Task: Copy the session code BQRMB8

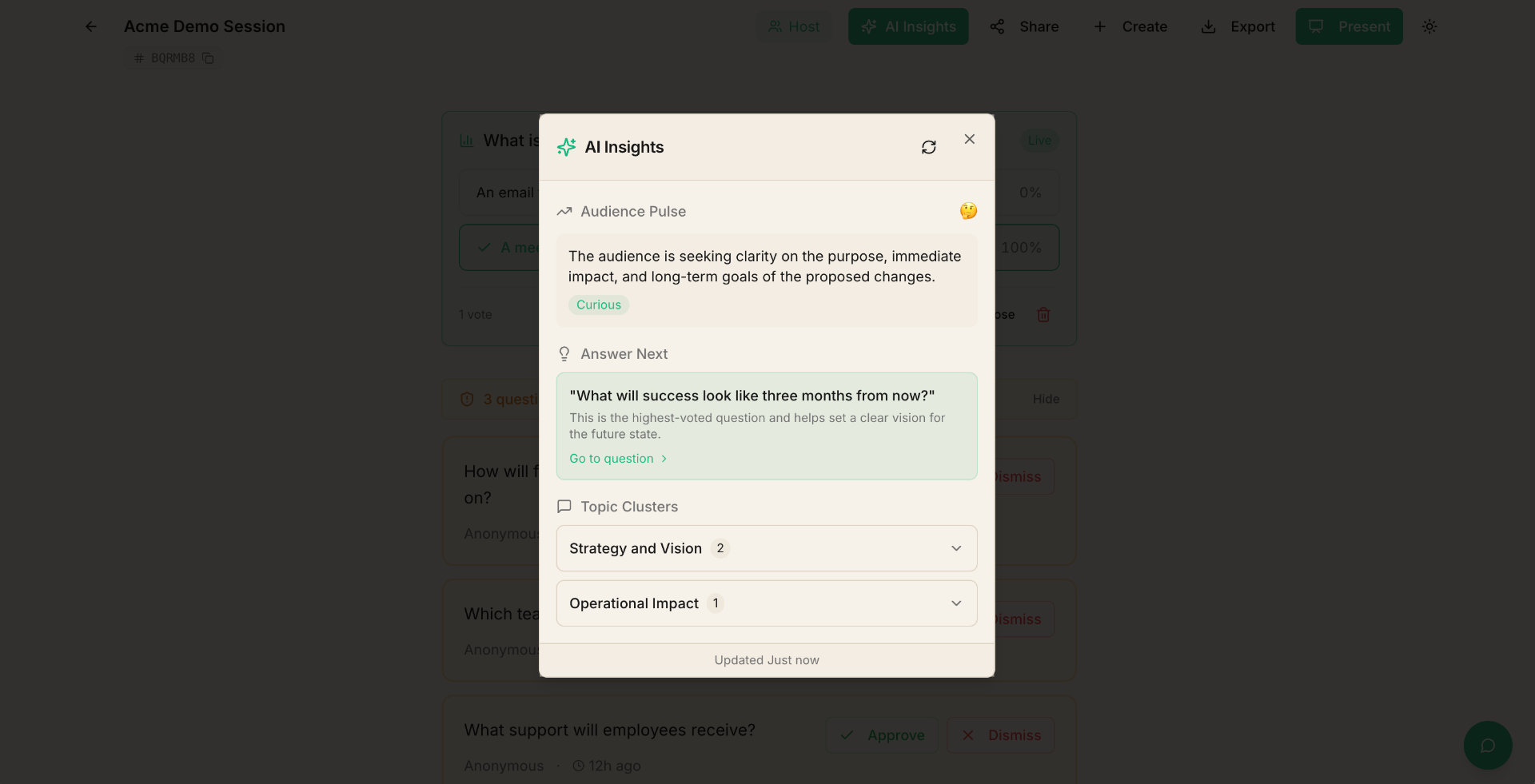Action: [x=208, y=58]
